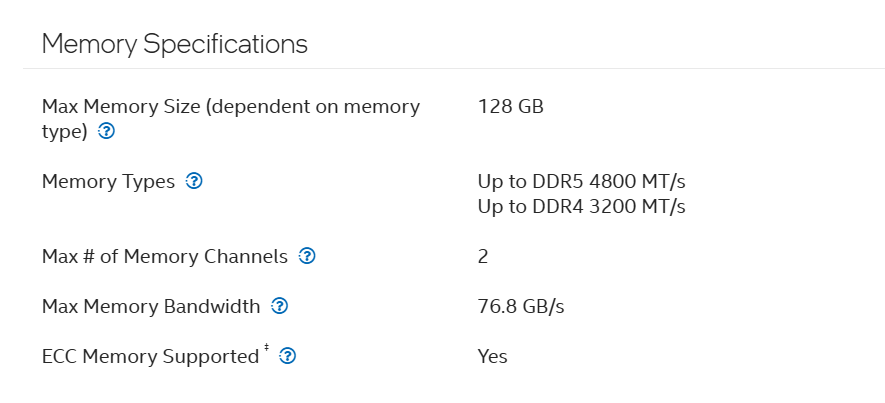Select the "Up to DDR5 4800 MT/s" value
The image size is (885, 403).
click(x=581, y=181)
